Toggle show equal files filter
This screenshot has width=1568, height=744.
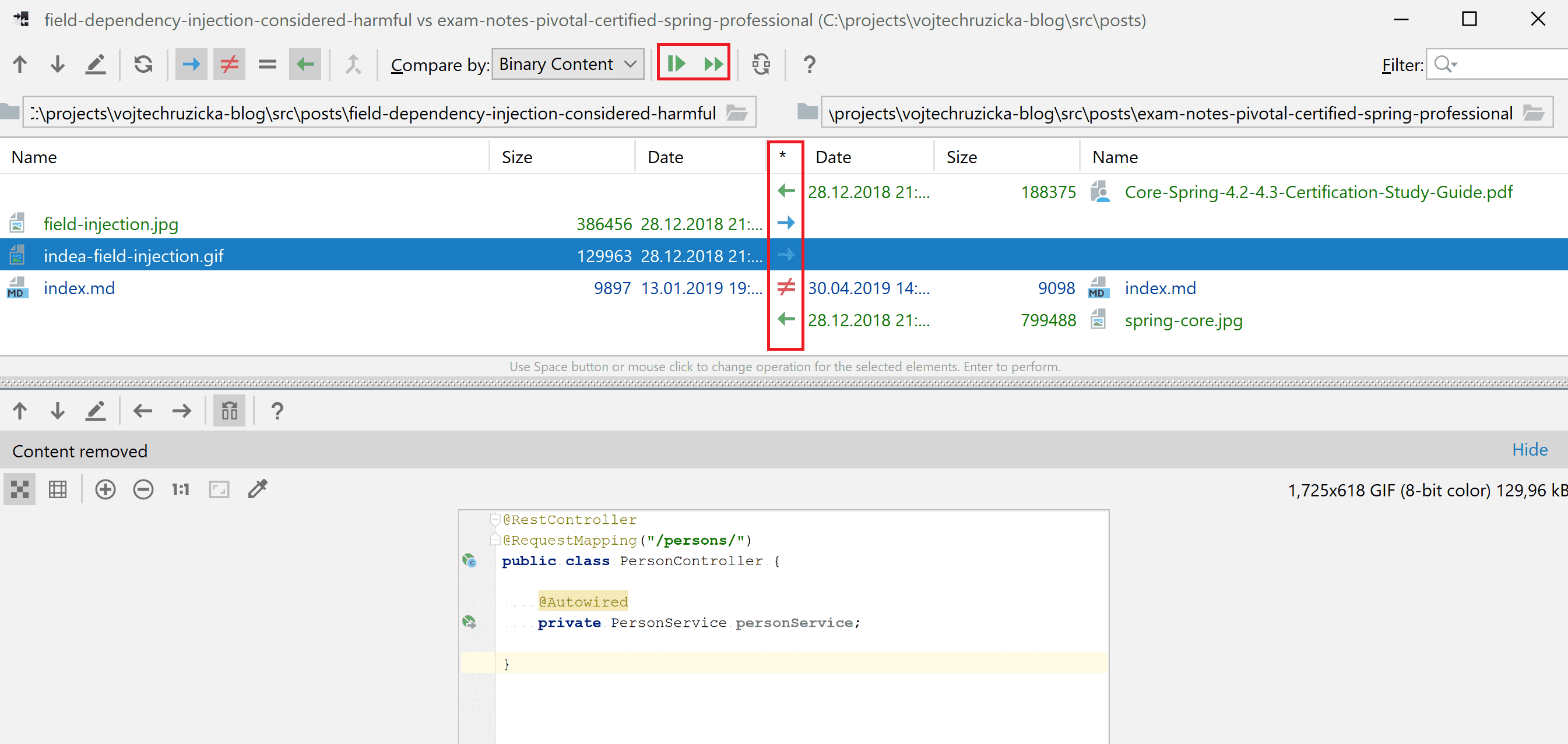point(267,64)
